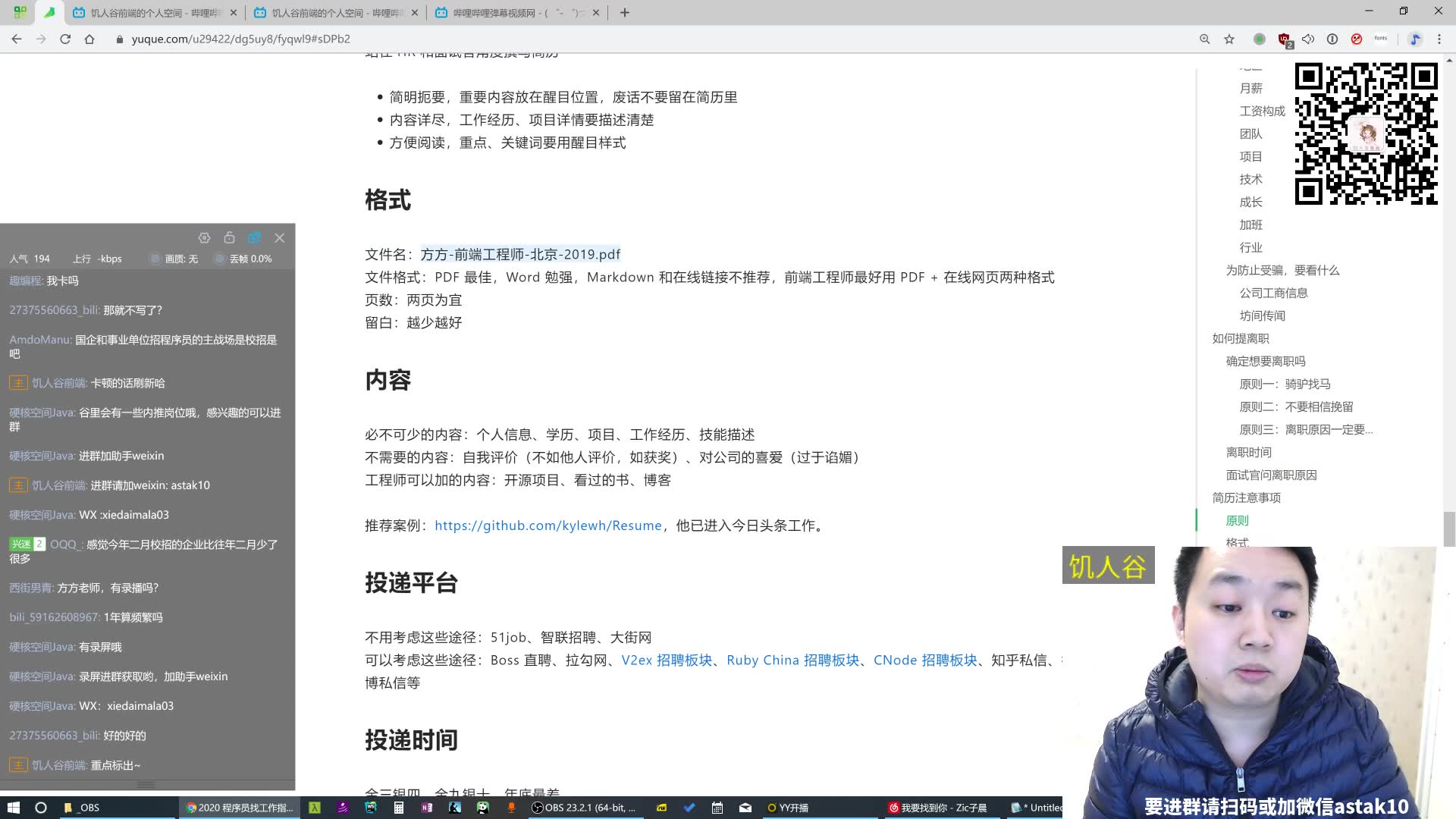Jump to 工资构成 in the outline
The width and height of the screenshot is (1456, 819).
point(1262,111)
